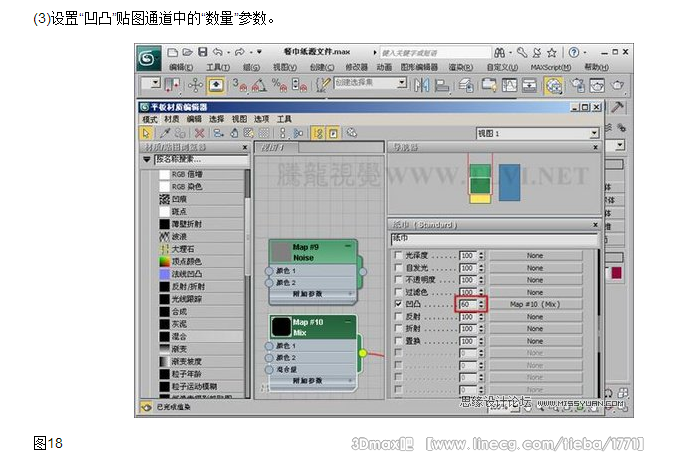673x461 pixels.
Task: Open the 视图 1 view dropdown
Action: pos(594,133)
